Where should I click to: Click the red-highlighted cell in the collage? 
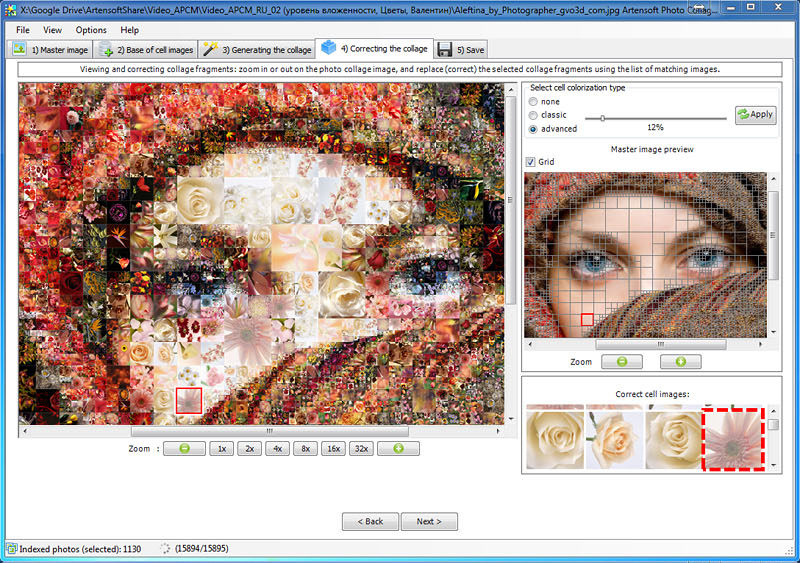point(189,401)
